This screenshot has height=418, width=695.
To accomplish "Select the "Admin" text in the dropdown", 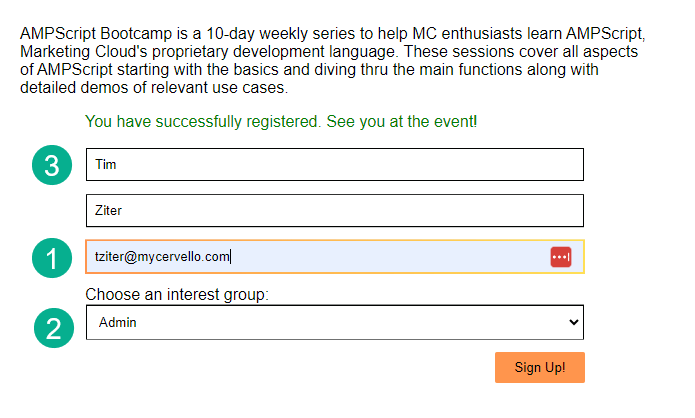I will 116,322.
